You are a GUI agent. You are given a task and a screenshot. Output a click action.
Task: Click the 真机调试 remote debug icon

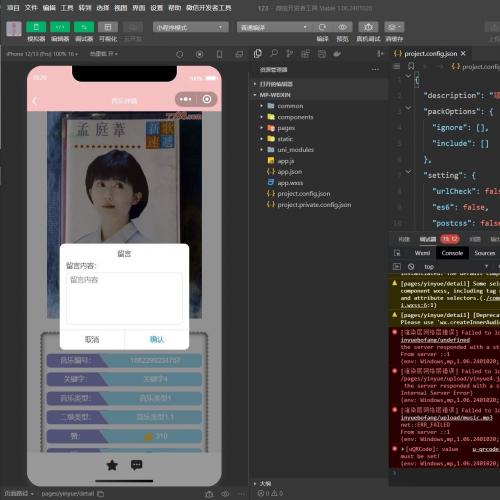coord(368,27)
